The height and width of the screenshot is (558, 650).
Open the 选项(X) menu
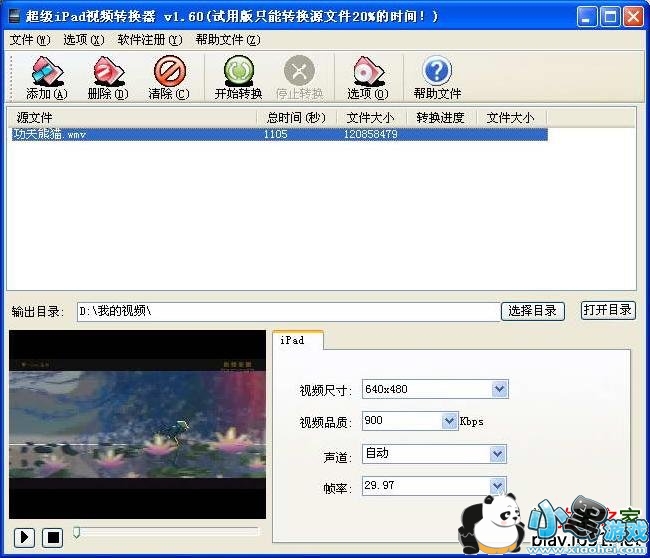[84, 40]
